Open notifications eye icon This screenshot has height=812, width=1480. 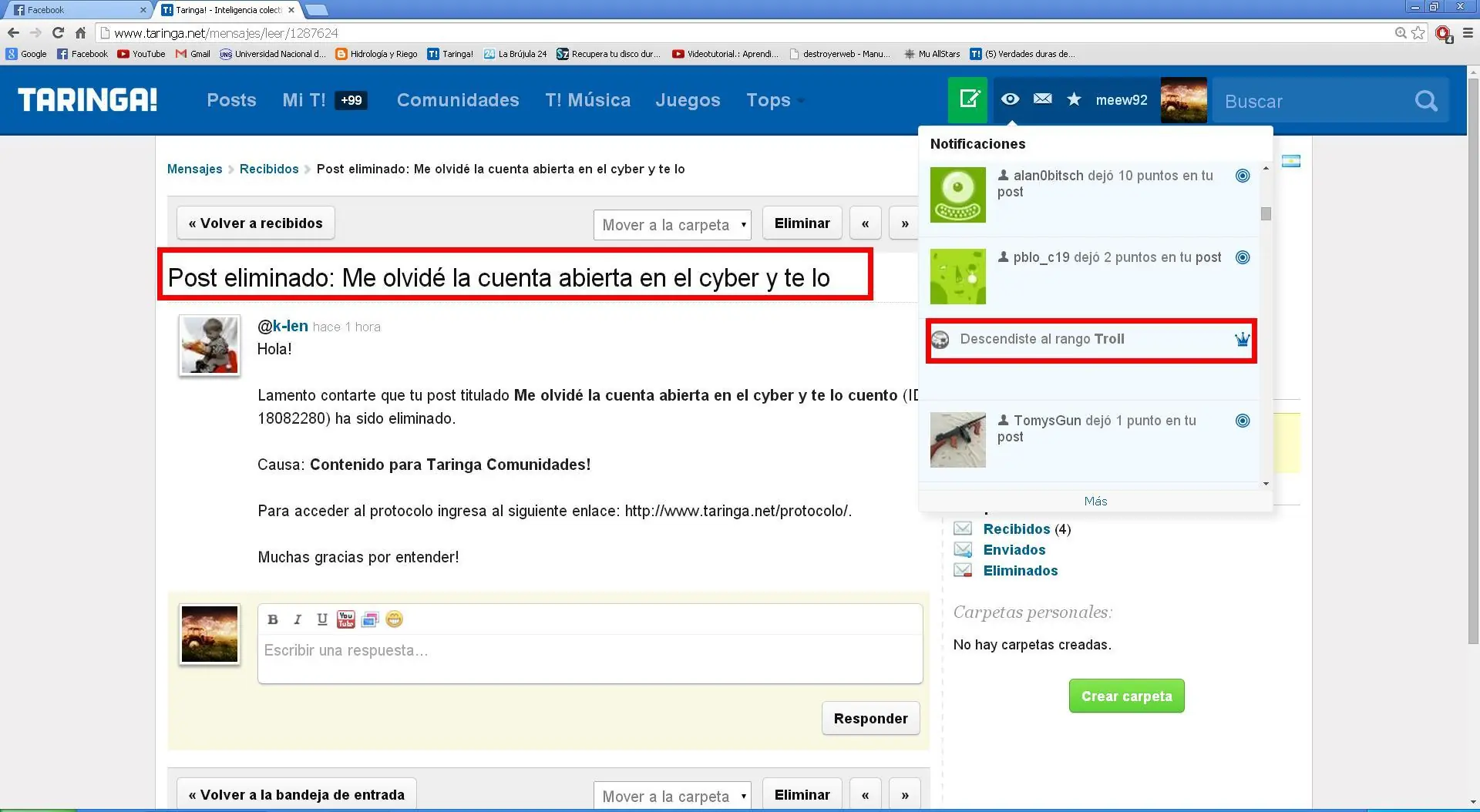1010,99
